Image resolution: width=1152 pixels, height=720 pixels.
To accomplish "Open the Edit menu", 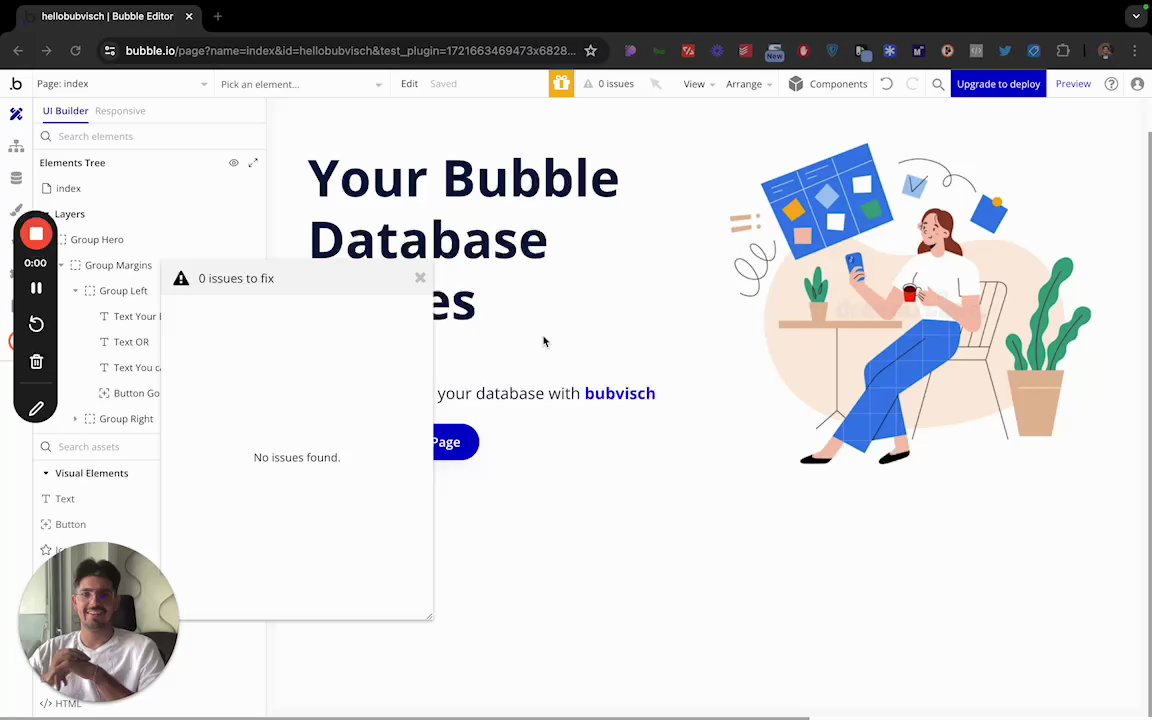I will click(409, 84).
